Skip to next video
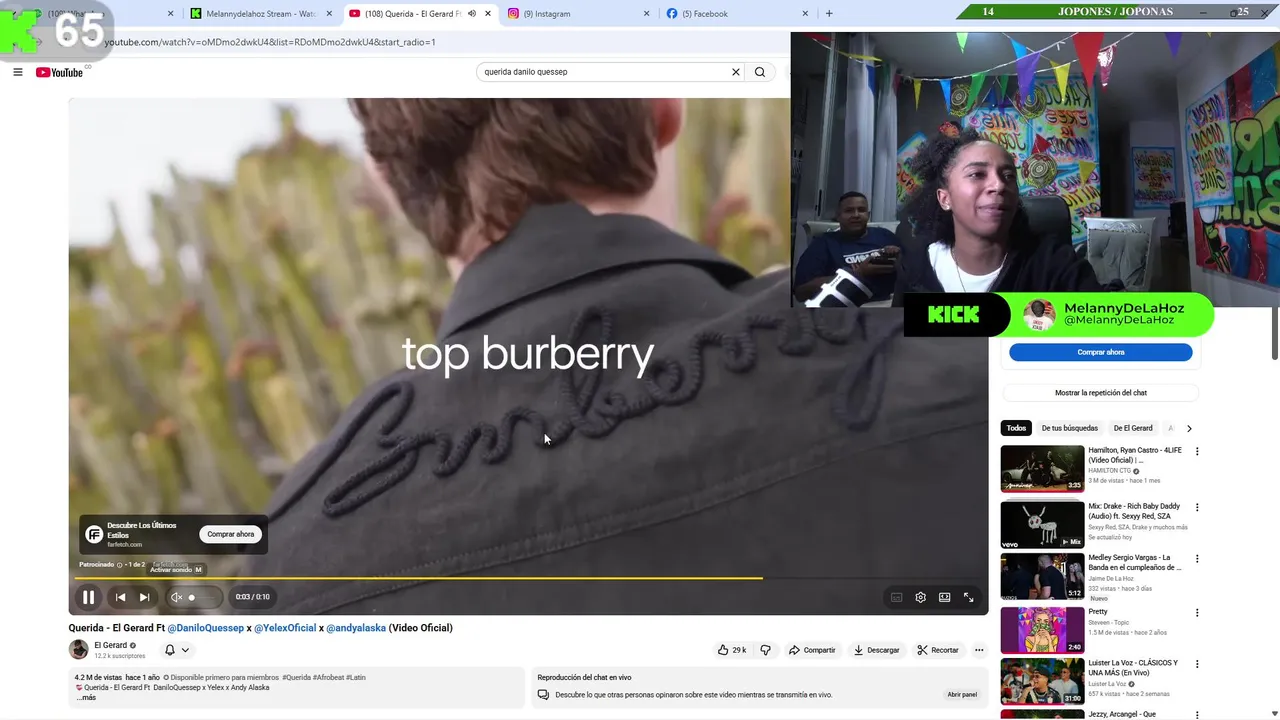The image size is (1280, 720). point(144,597)
